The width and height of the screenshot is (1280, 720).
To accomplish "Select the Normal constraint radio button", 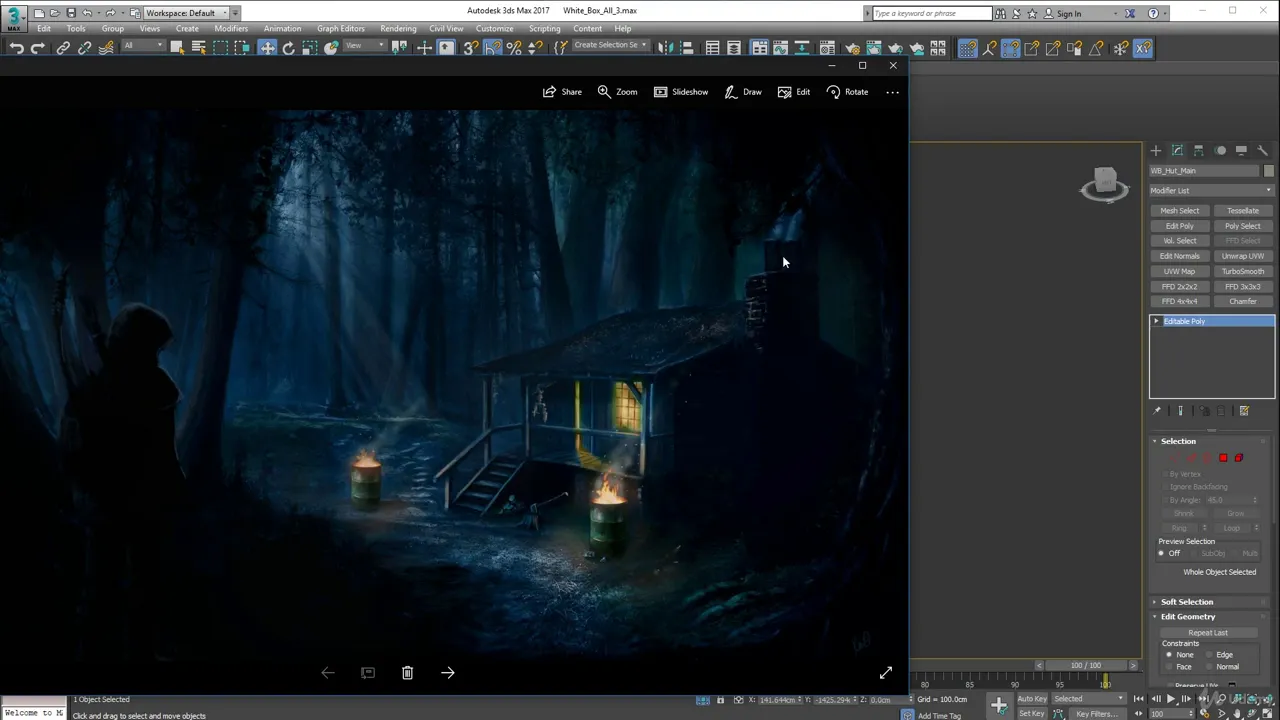I will [1209, 667].
